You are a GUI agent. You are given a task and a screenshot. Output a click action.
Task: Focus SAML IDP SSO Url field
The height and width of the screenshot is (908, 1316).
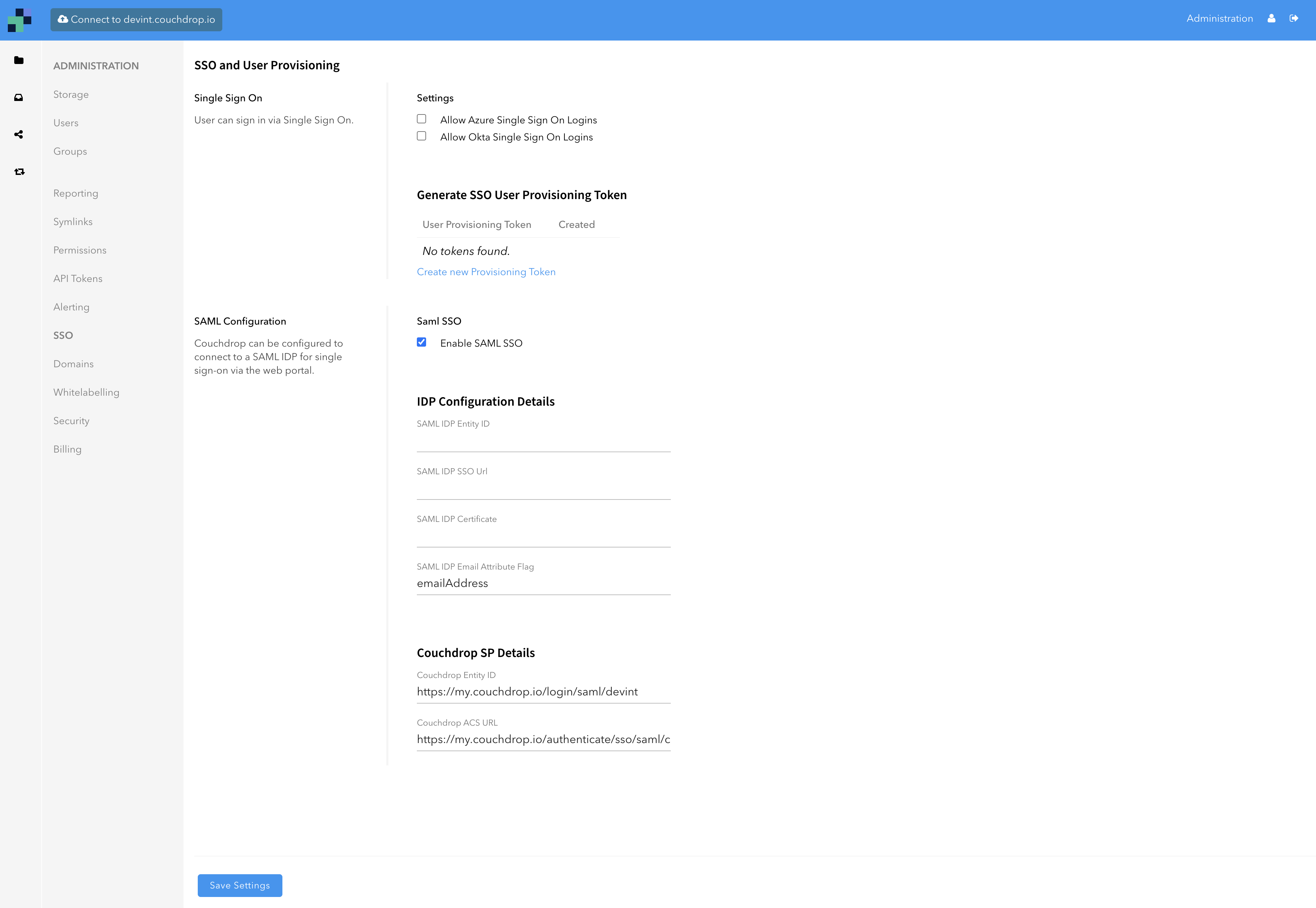pos(543,488)
